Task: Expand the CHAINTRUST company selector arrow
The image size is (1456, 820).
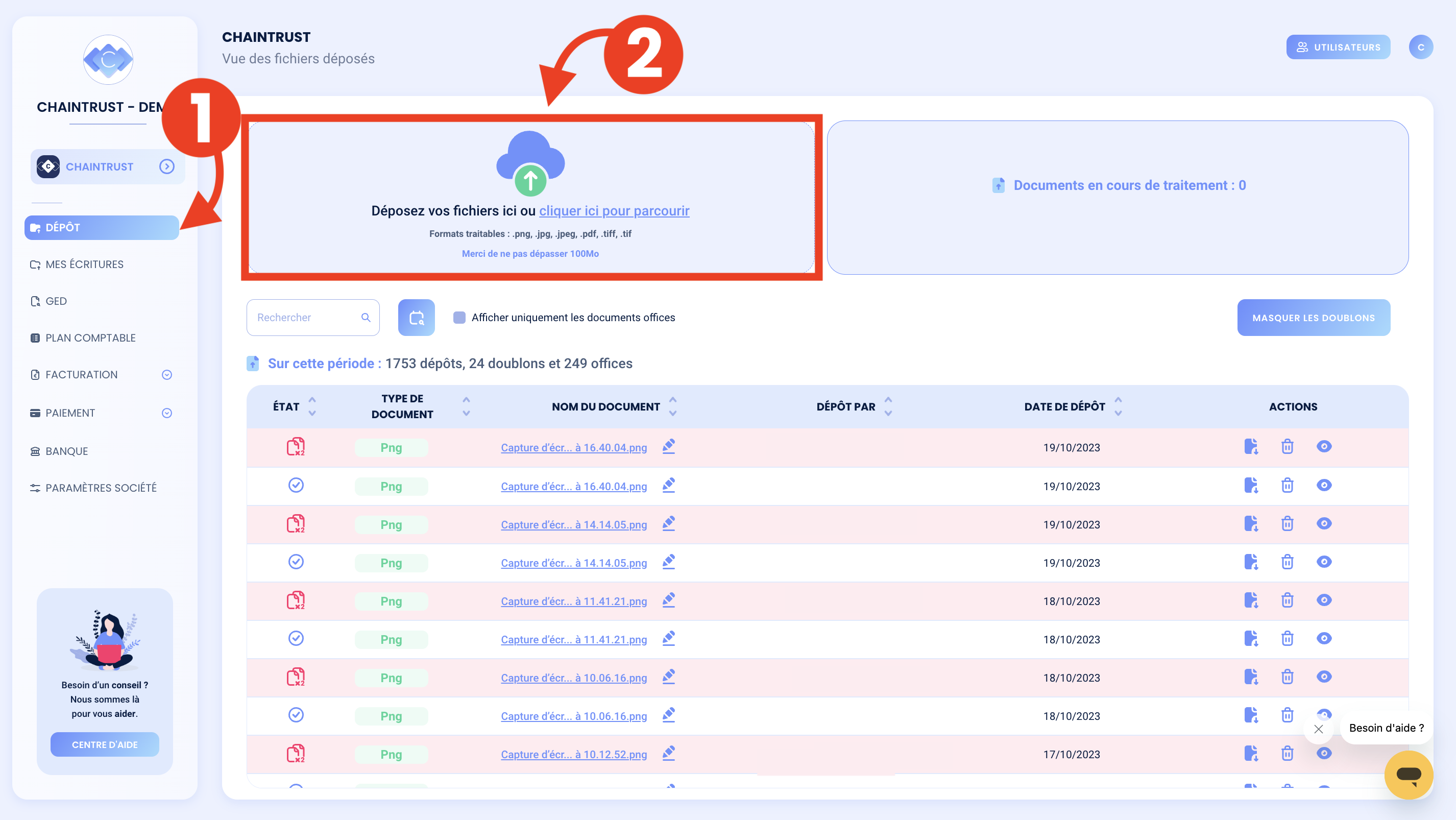Action: coord(167,166)
